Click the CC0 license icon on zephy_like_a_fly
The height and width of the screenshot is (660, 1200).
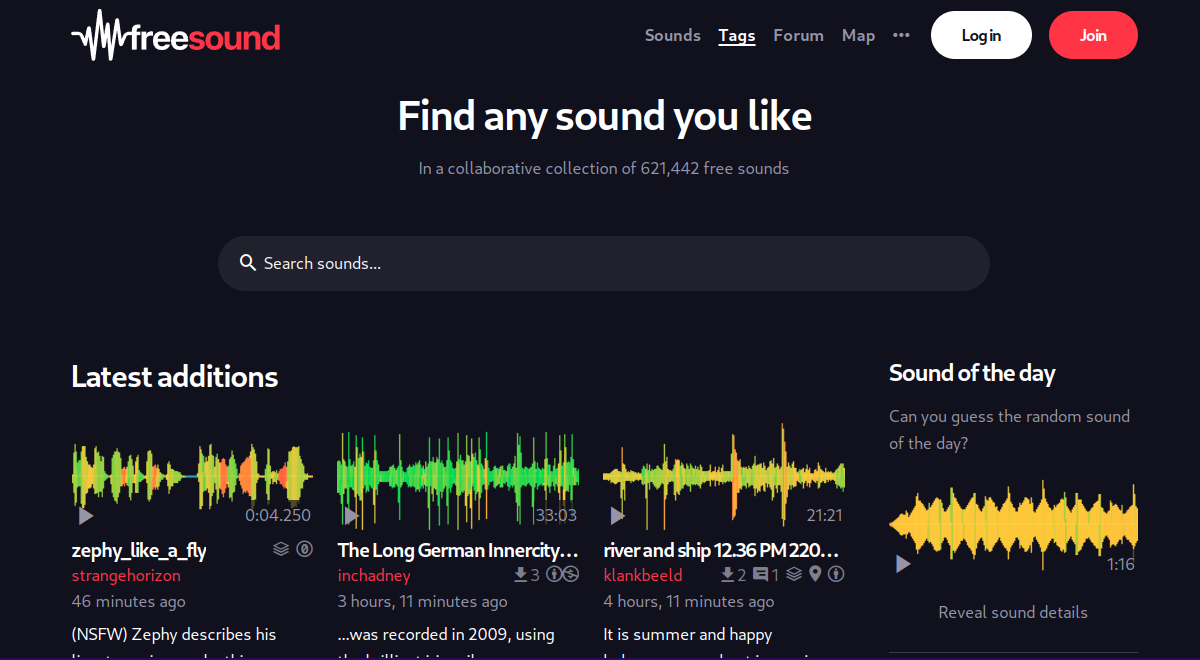(304, 549)
